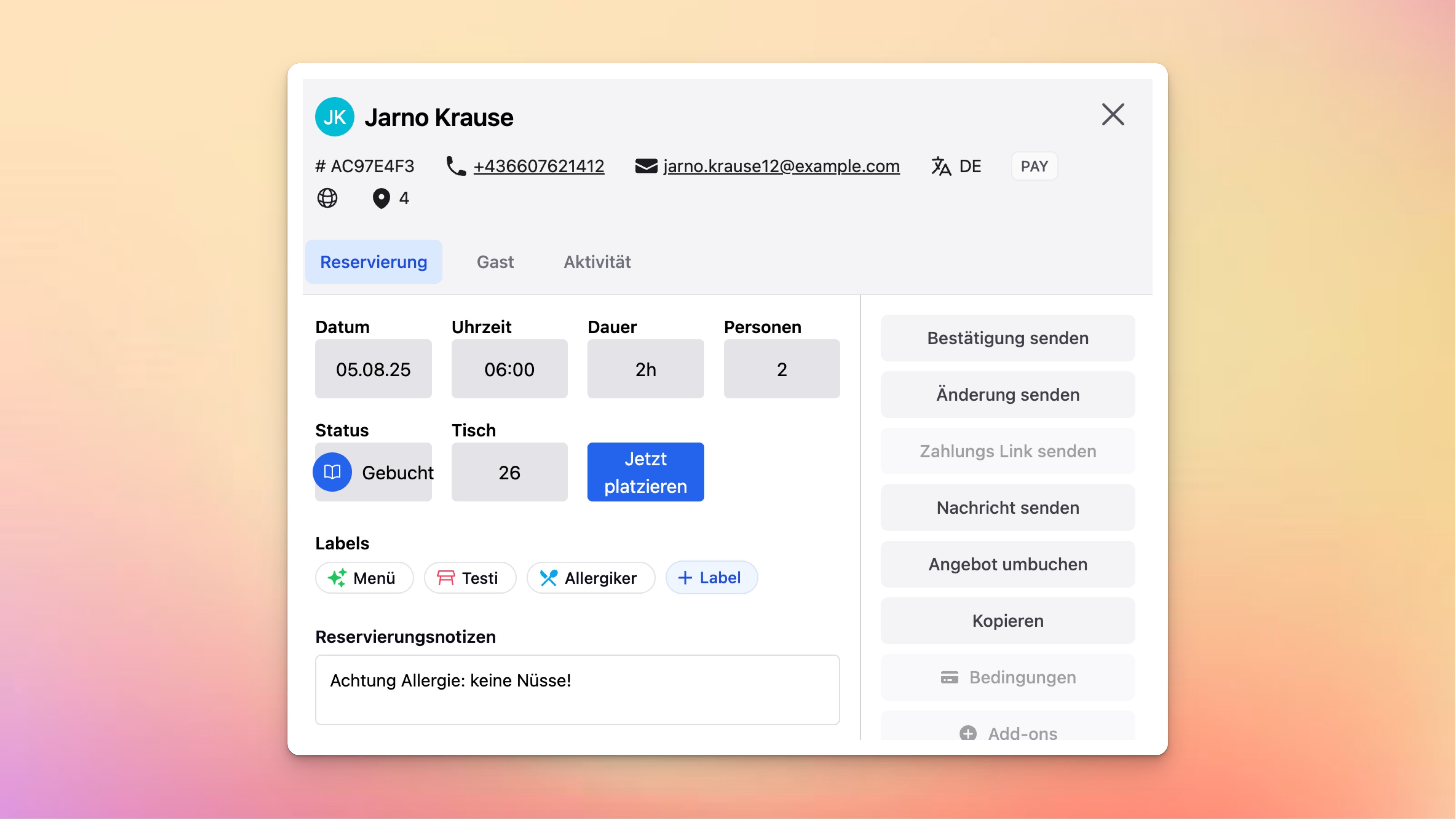The image size is (1456, 819).
Task: Open the Aktivität tab
Action: [597, 262]
